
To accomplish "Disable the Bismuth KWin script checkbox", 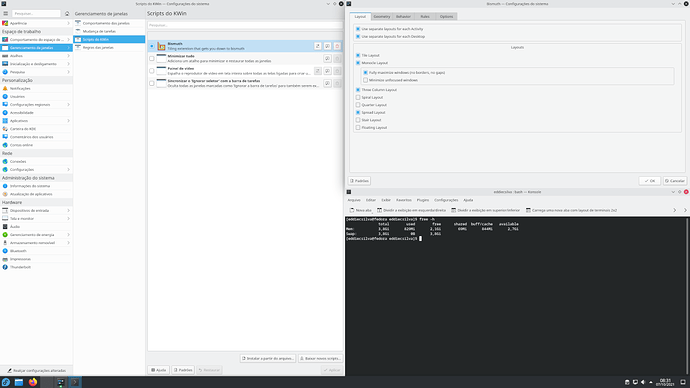I will click(x=152, y=46).
